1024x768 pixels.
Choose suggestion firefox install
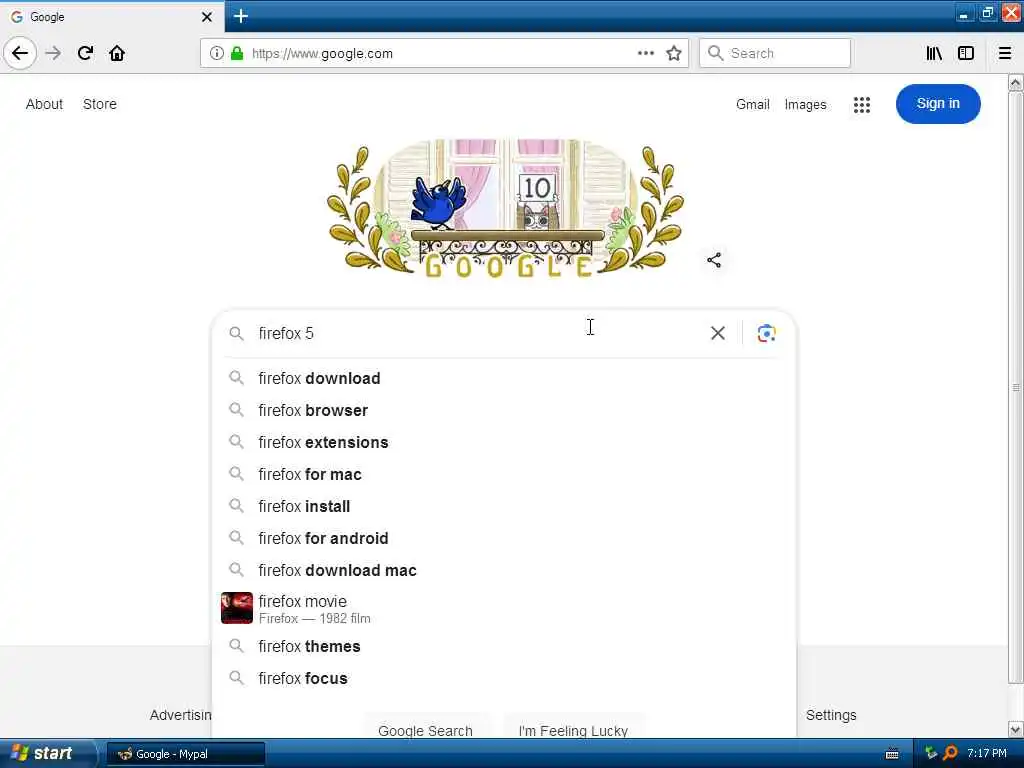[x=504, y=506]
